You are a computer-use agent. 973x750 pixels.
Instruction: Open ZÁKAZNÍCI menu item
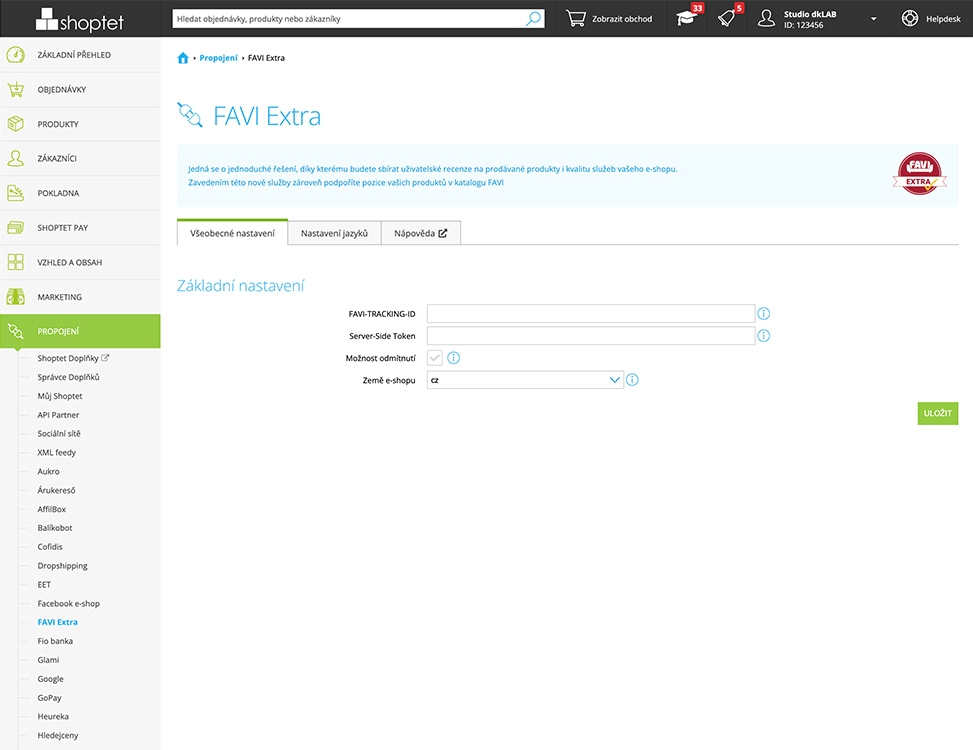click(80, 158)
